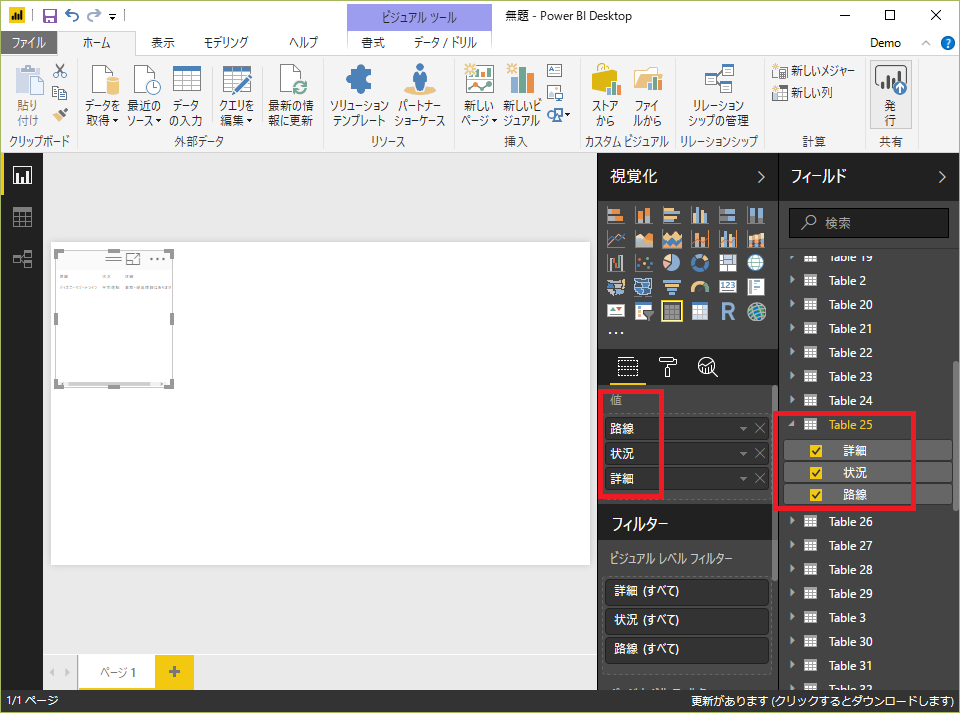Choose the funnel chart visualization
The height and width of the screenshot is (713, 960).
(x=672, y=287)
